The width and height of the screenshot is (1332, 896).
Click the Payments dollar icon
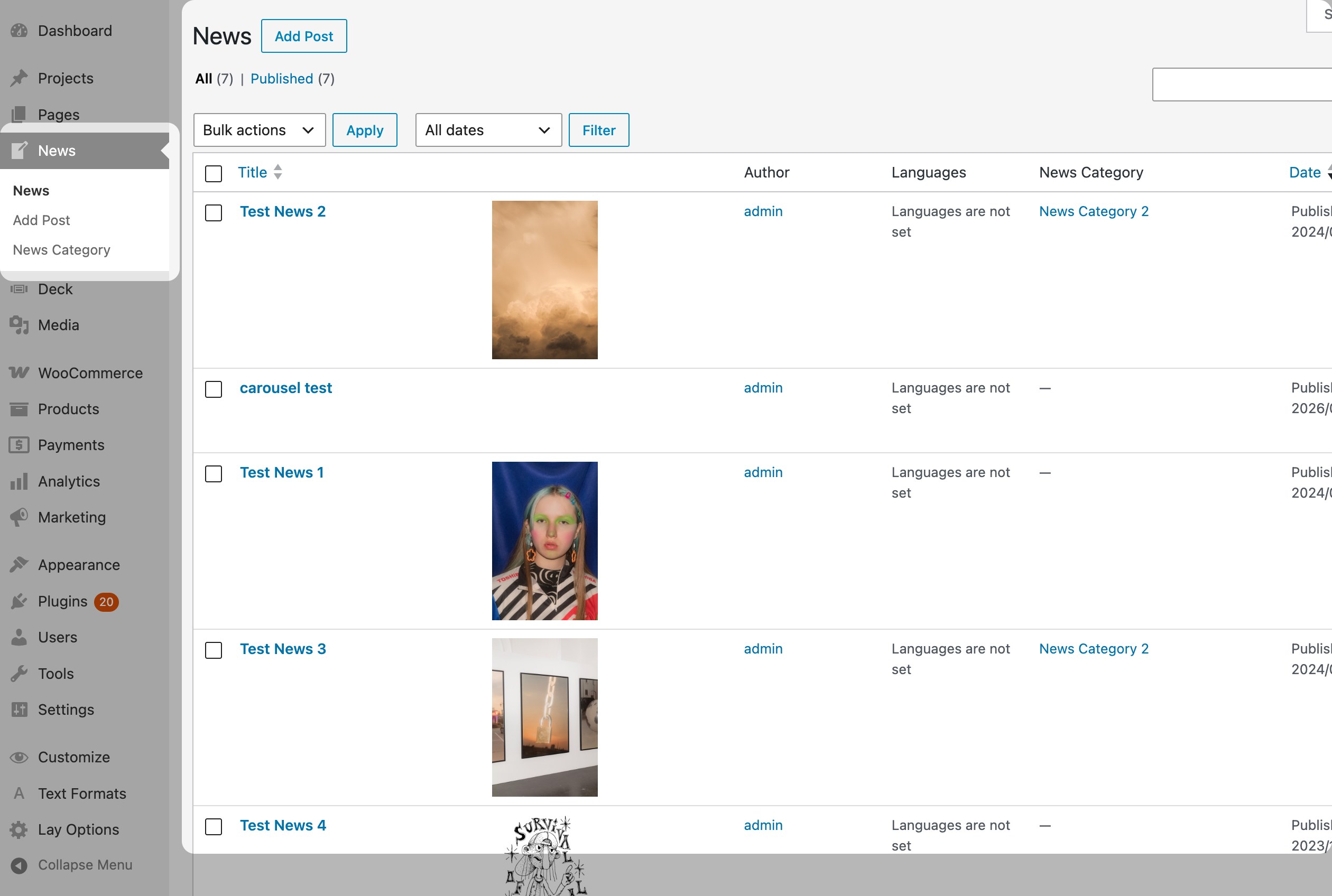click(x=19, y=445)
